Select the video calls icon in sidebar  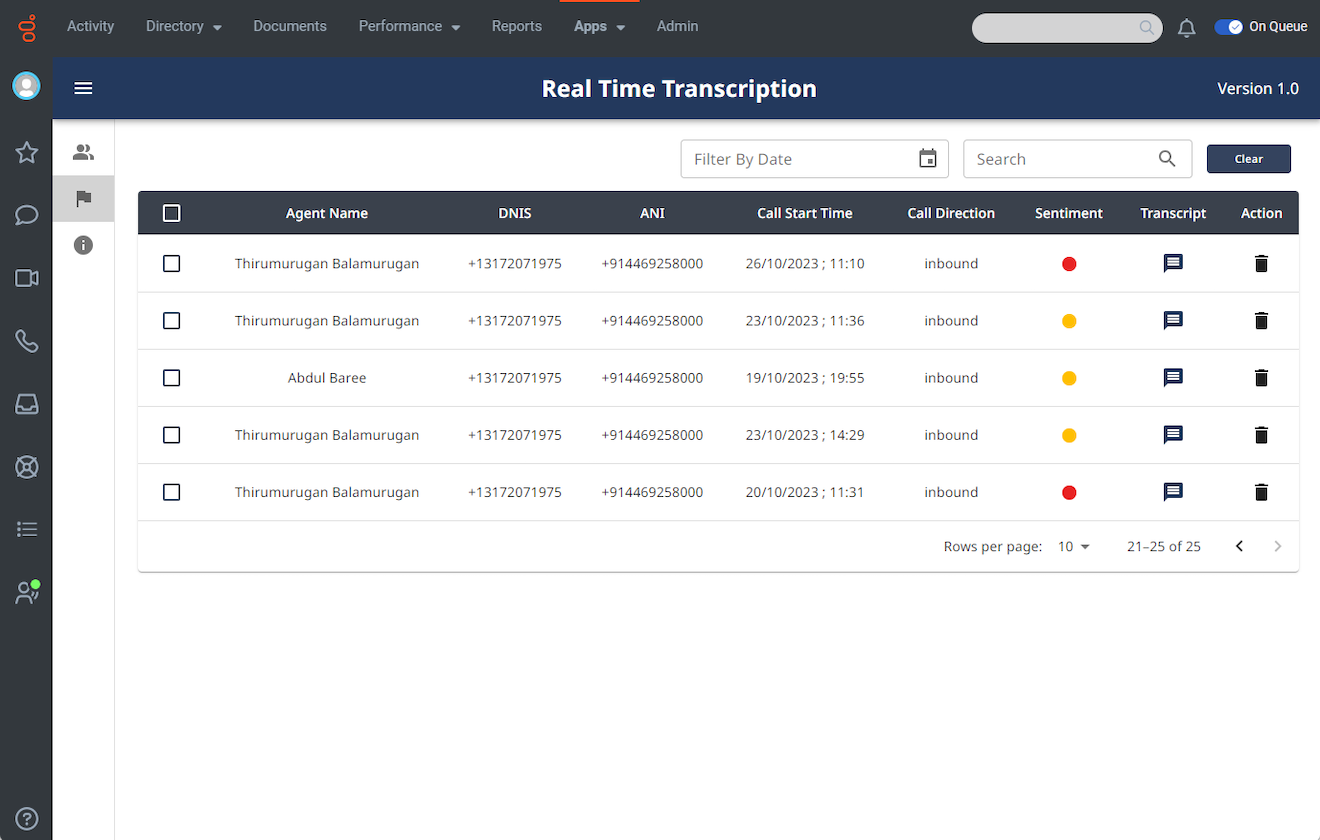[x=26, y=278]
